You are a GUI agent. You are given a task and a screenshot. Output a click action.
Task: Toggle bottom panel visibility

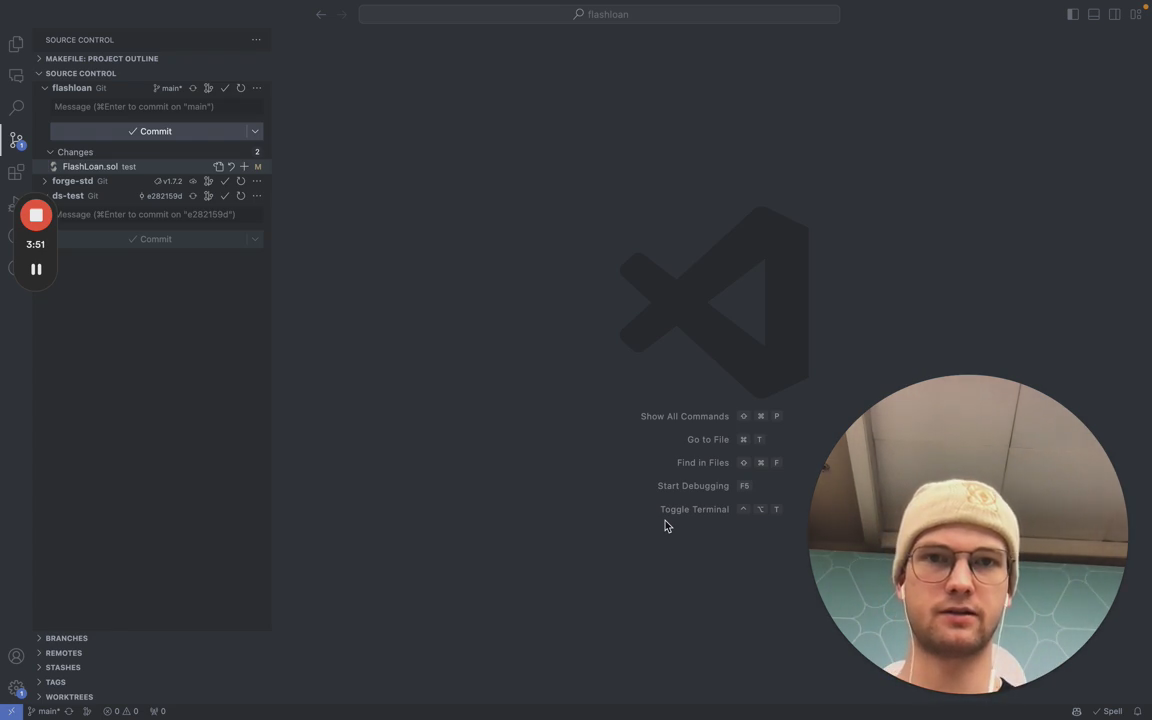pyautogui.click(x=1093, y=14)
